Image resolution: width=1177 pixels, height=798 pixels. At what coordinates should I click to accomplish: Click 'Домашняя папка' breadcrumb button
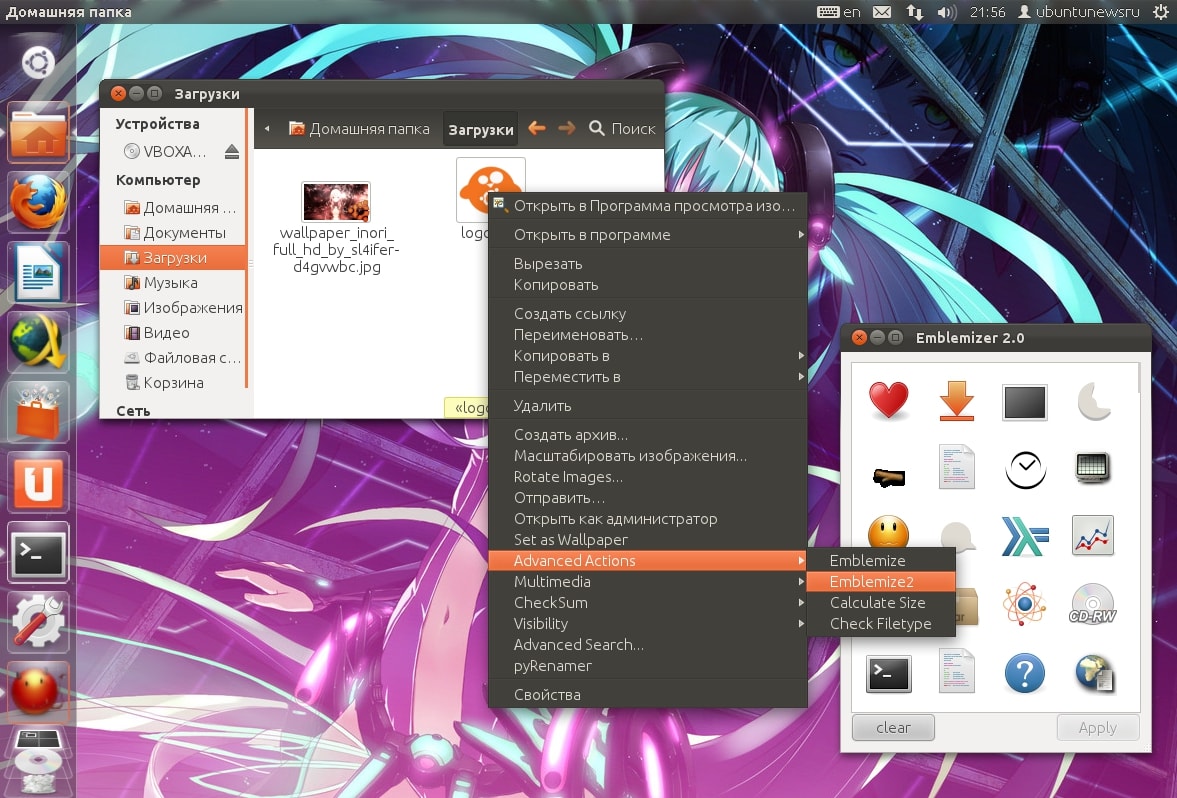(x=359, y=129)
